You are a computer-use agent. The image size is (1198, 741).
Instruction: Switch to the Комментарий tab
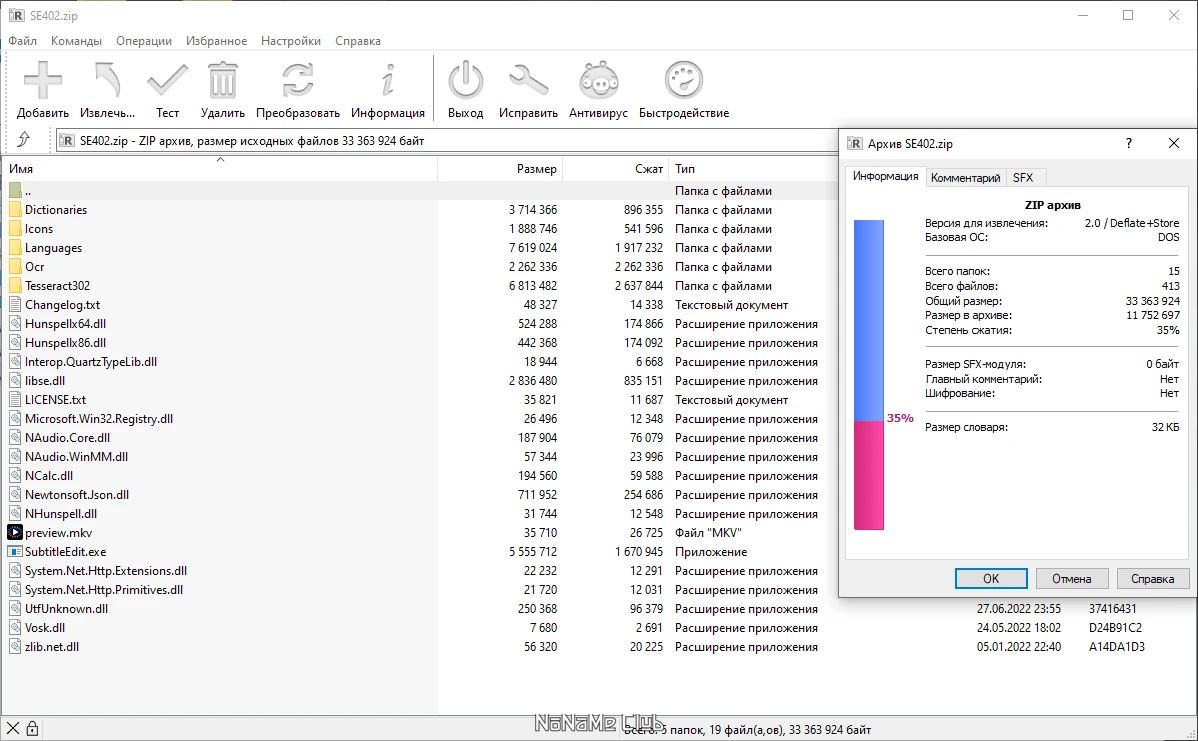[965, 177]
